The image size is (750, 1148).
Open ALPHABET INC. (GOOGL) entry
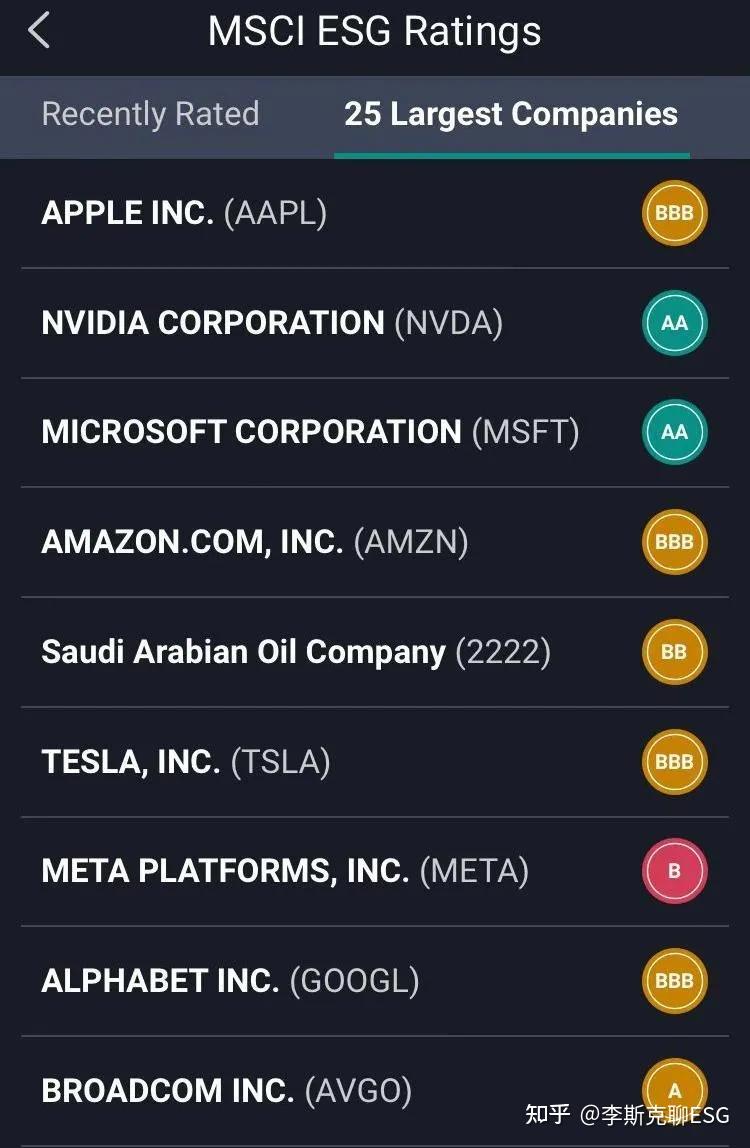tap(230, 981)
